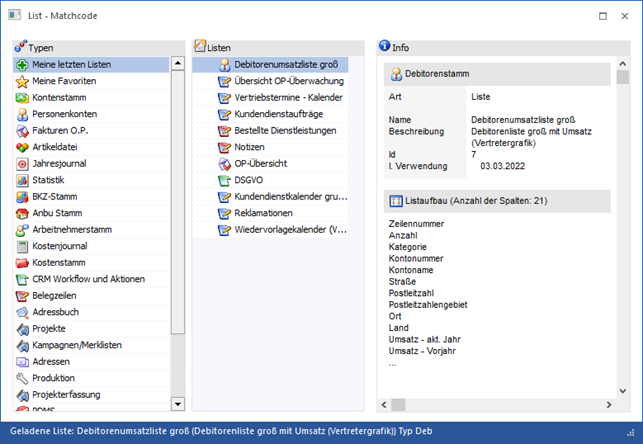Maximize the List - Matchcode window

point(601,16)
